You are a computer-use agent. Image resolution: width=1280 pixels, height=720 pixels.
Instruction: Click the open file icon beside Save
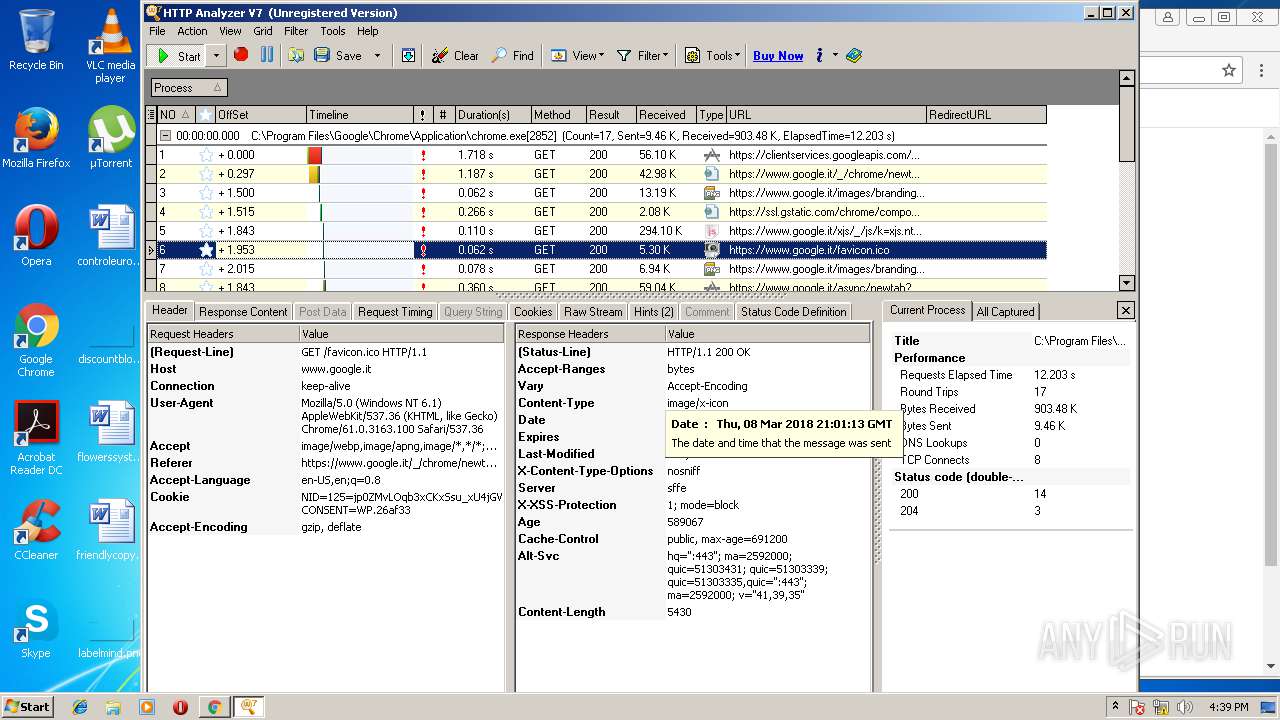[x=296, y=56]
